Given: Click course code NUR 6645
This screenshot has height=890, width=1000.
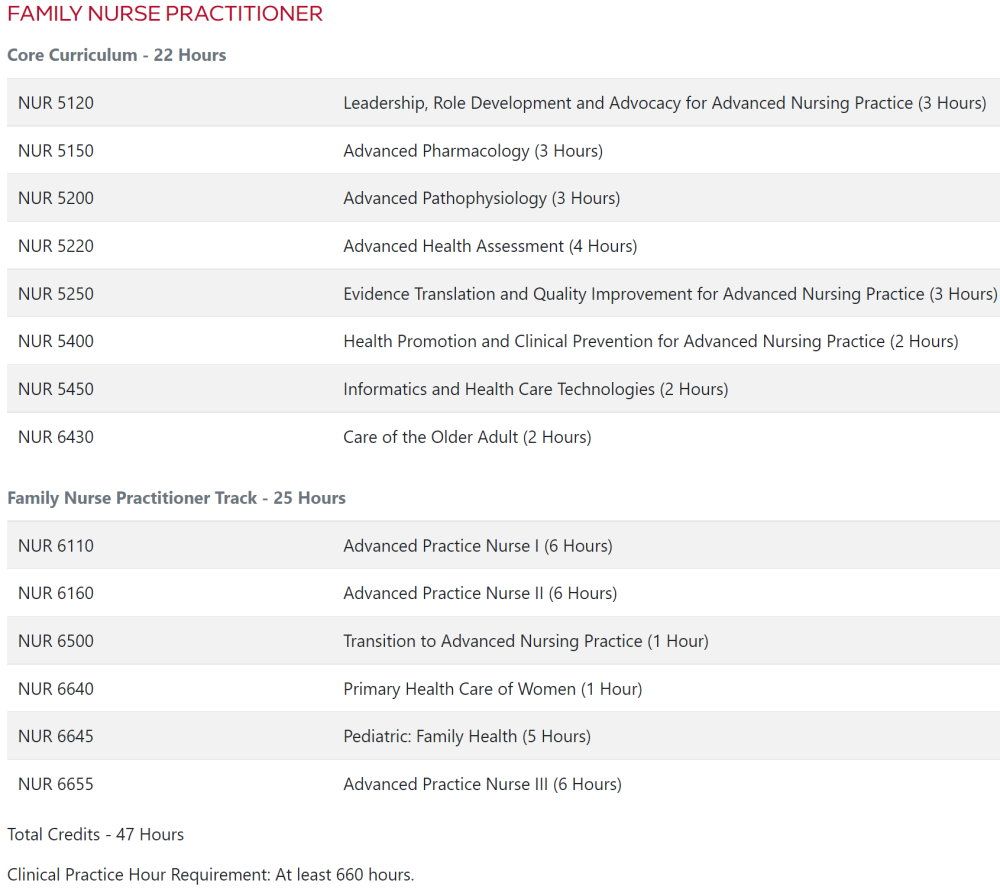Looking at the screenshot, I should (x=56, y=736).
